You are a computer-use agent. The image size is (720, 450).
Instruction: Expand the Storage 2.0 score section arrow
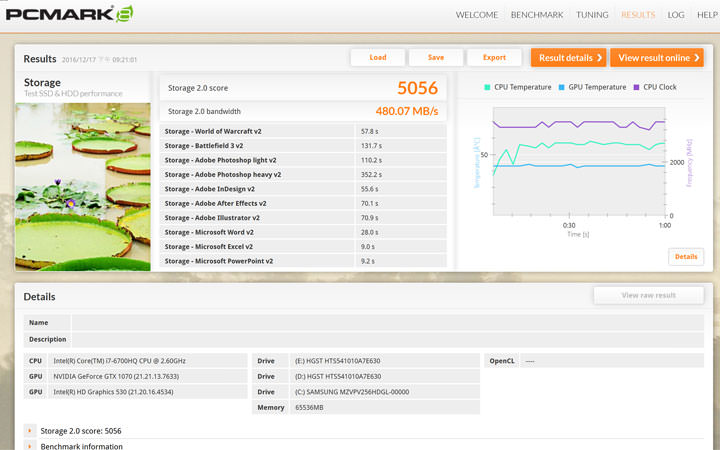point(31,431)
